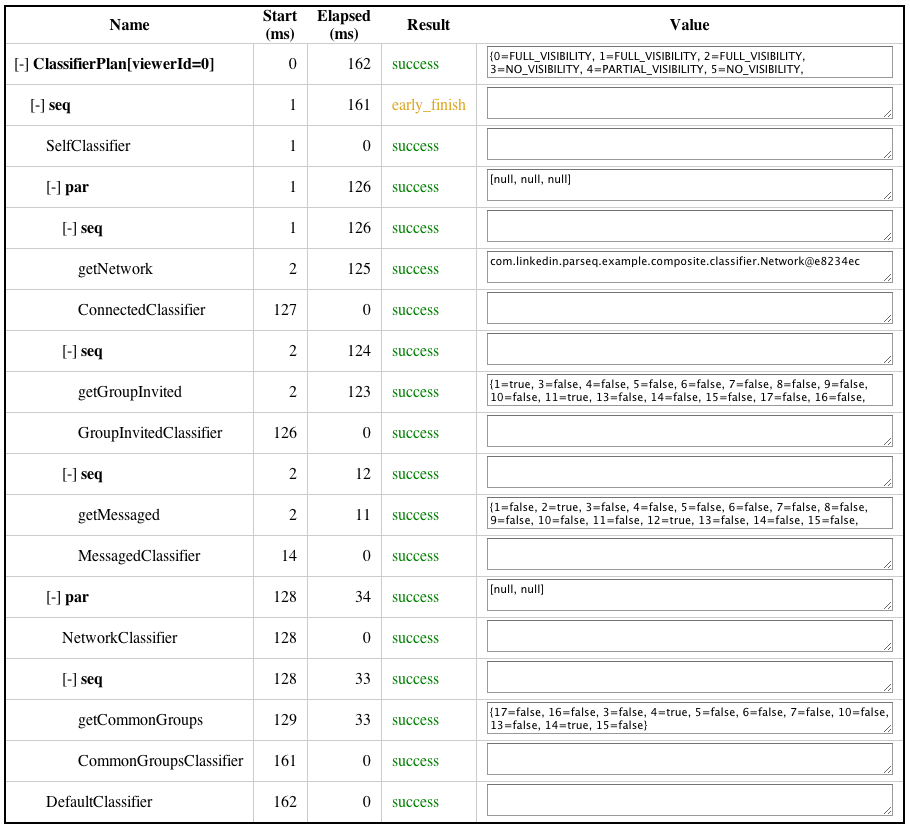Click inside the ClassifierPlan value text box
The width and height of the screenshot is (910, 831).
coord(689,62)
